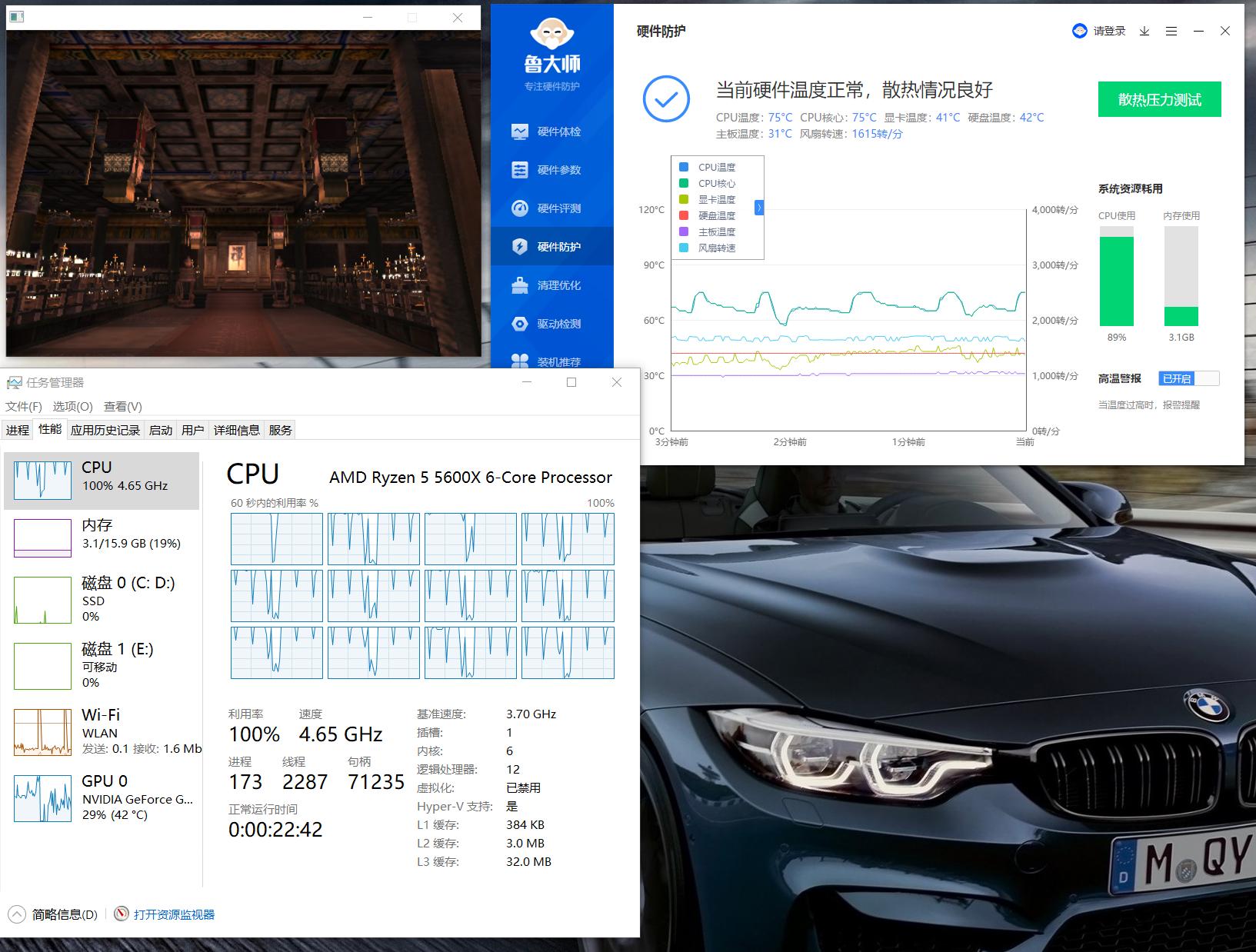
Task: Open the Ludashi hamburger menu
Action: (1171, 31)
